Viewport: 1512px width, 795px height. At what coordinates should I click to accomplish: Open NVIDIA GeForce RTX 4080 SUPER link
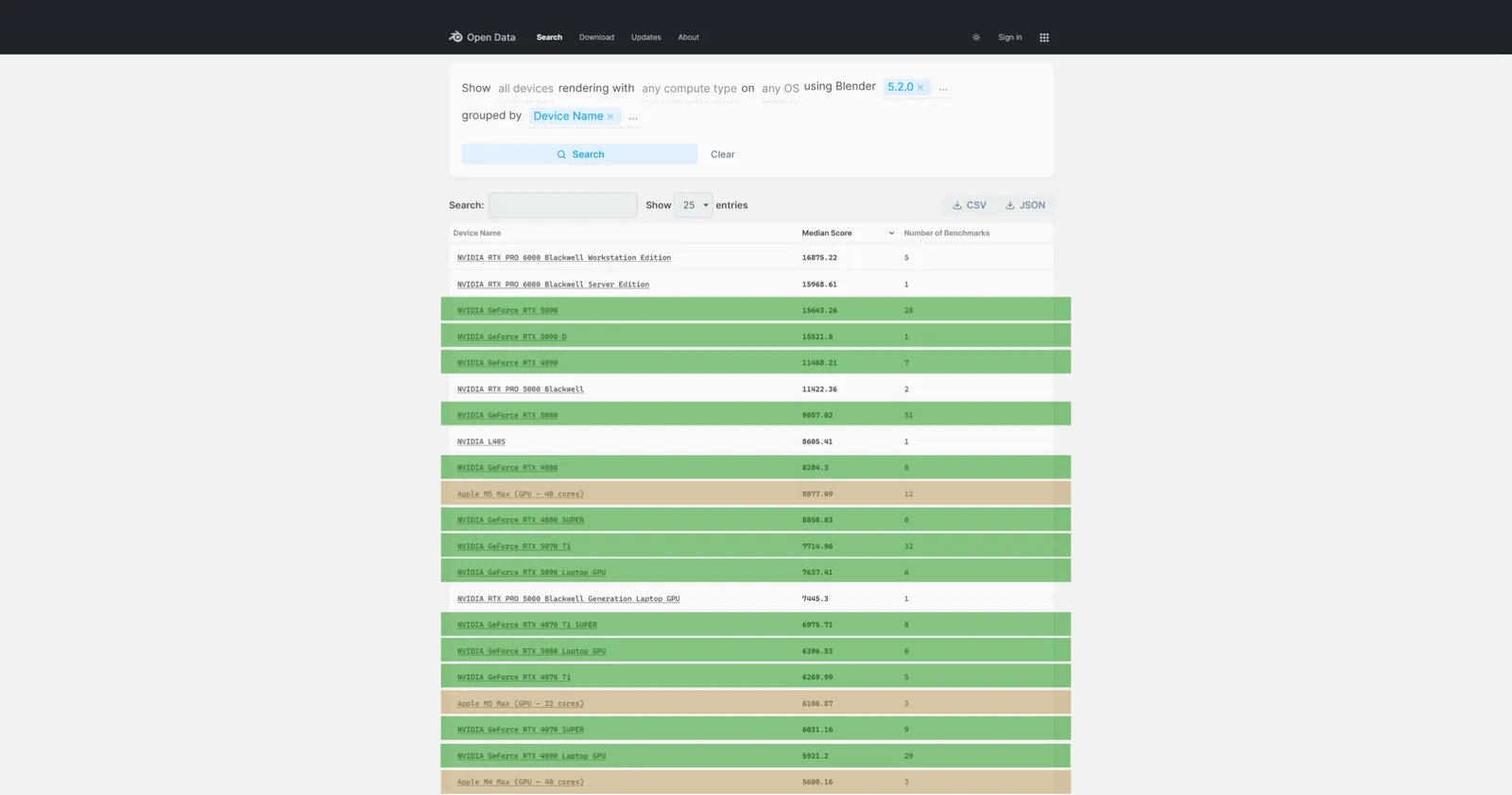click(521, 521)
